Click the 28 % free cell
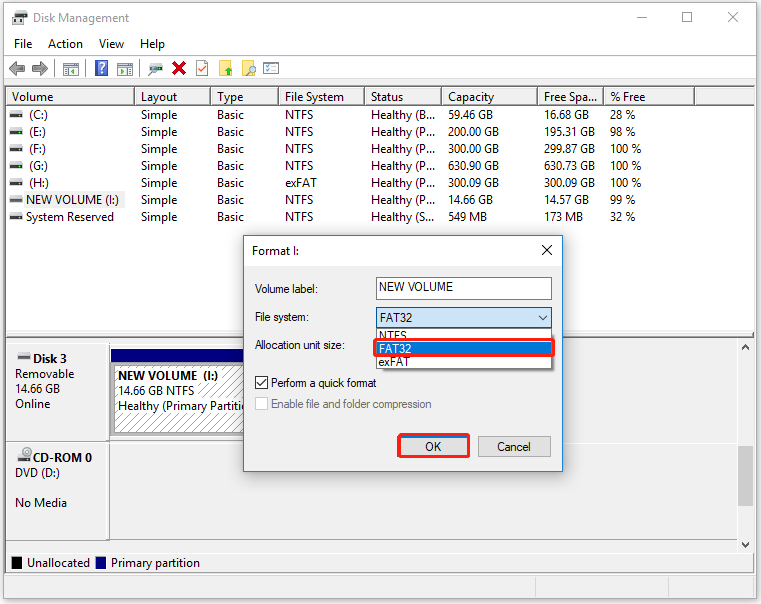761x604 pixels. click(622, 115)
